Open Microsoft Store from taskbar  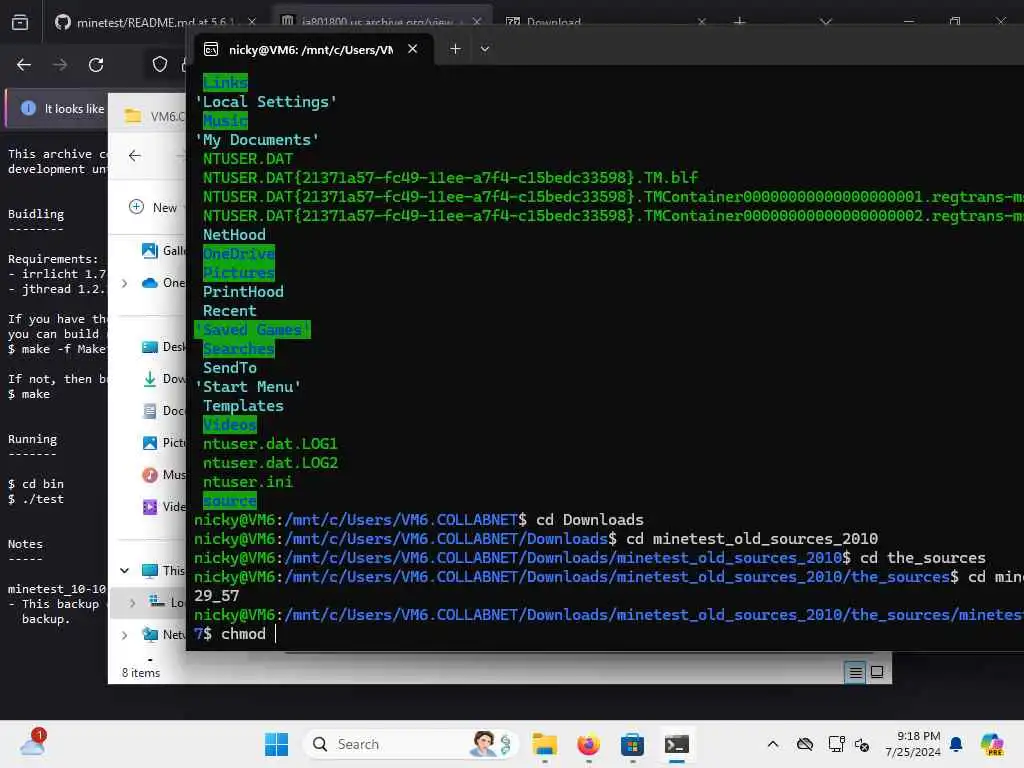[x=632, y=744]
